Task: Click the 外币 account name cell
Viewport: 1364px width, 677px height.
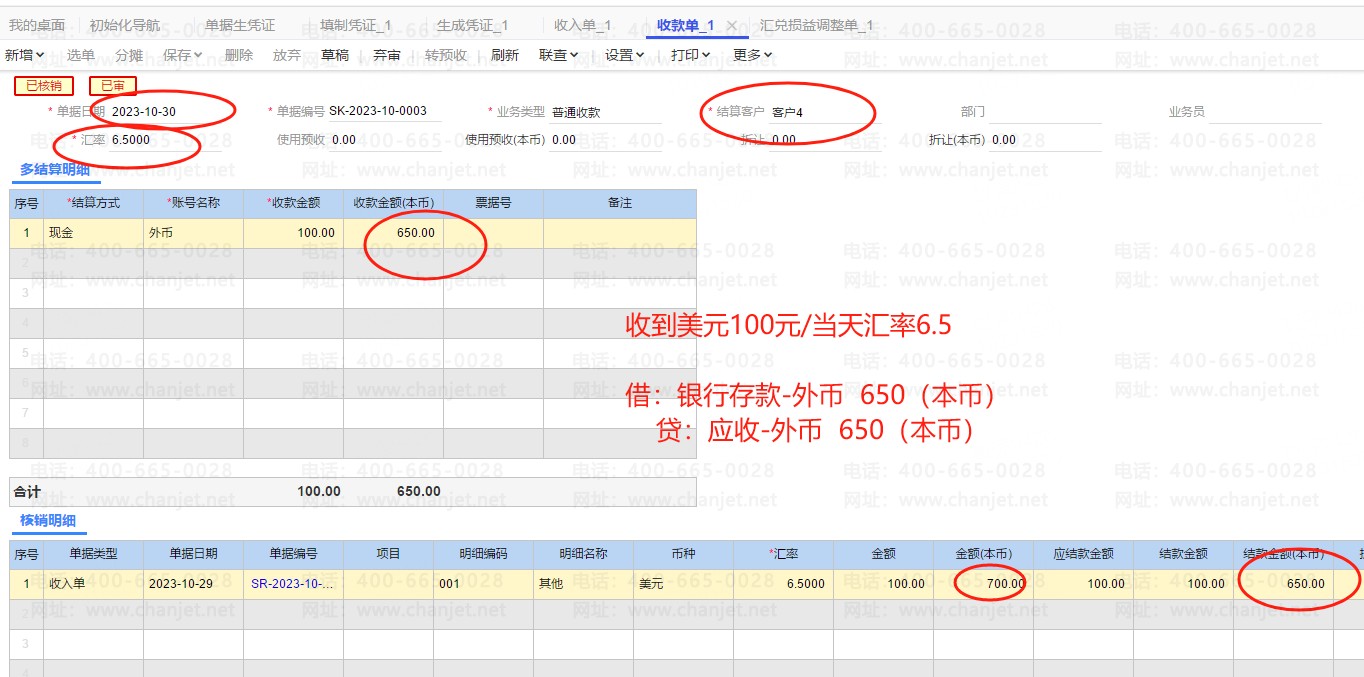Action: click(x=193, y=233)
